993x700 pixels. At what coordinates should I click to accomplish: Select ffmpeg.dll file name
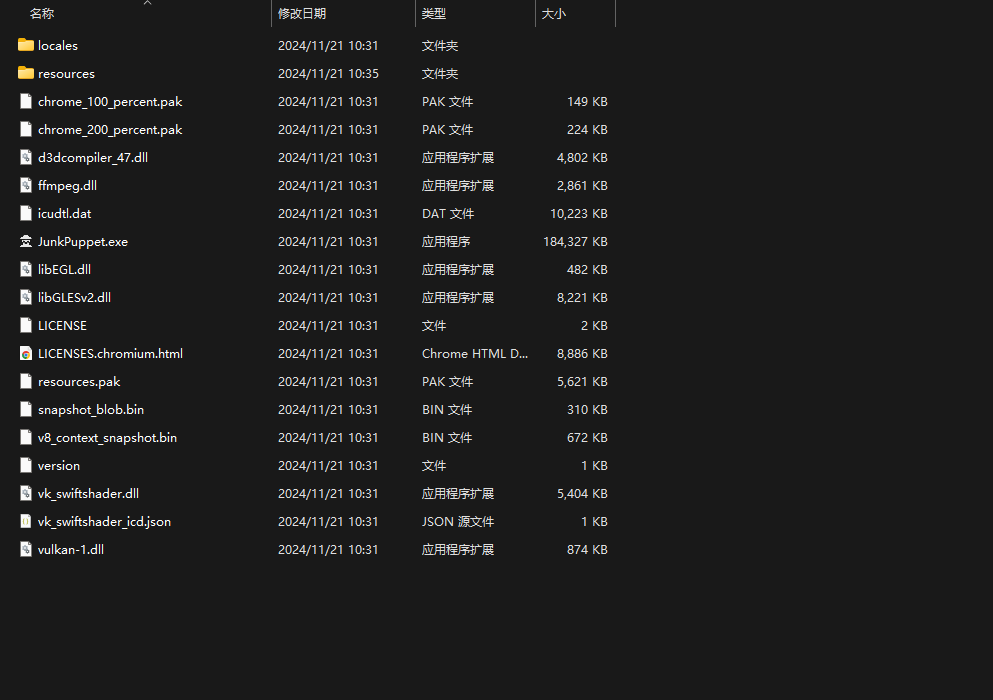click(x=67, y=185)
